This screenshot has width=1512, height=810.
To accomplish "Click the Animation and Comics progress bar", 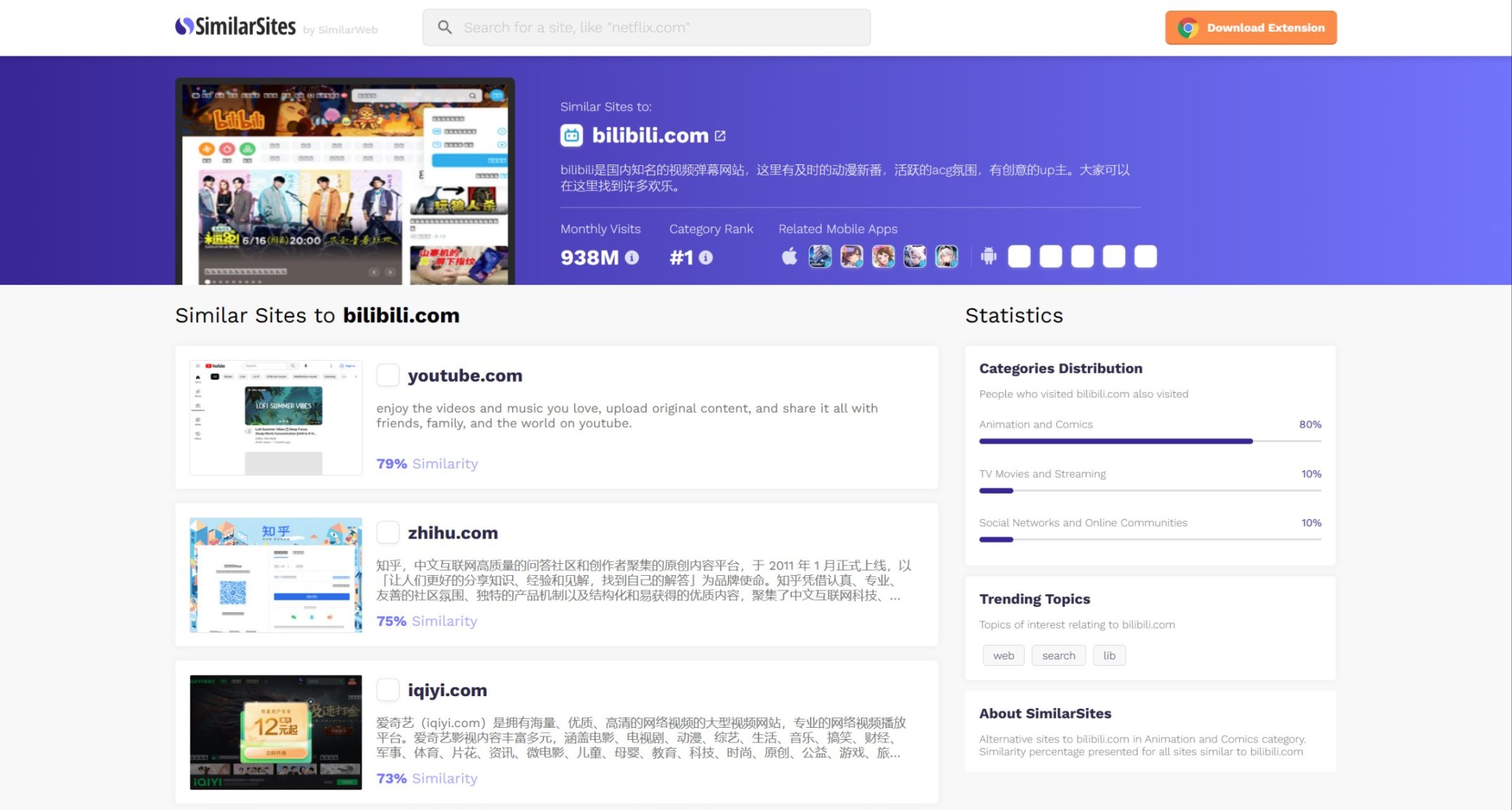I will [1150, 441].
